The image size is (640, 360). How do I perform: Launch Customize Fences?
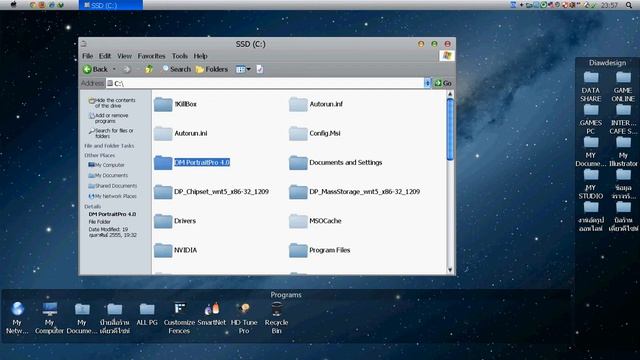pos(179,318)
